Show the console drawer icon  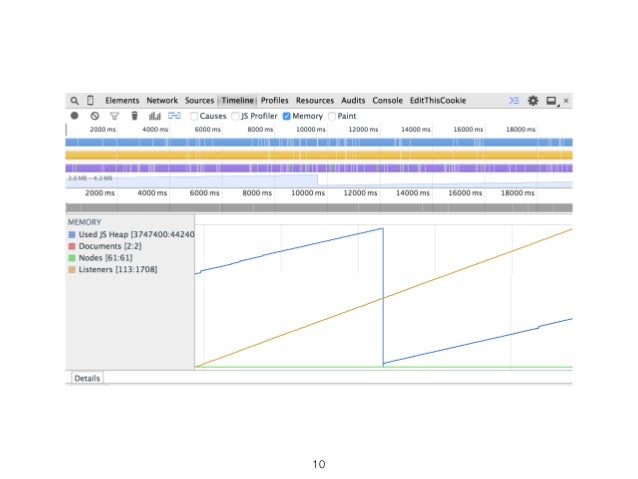pyautogui.click(x=514, y=101)
